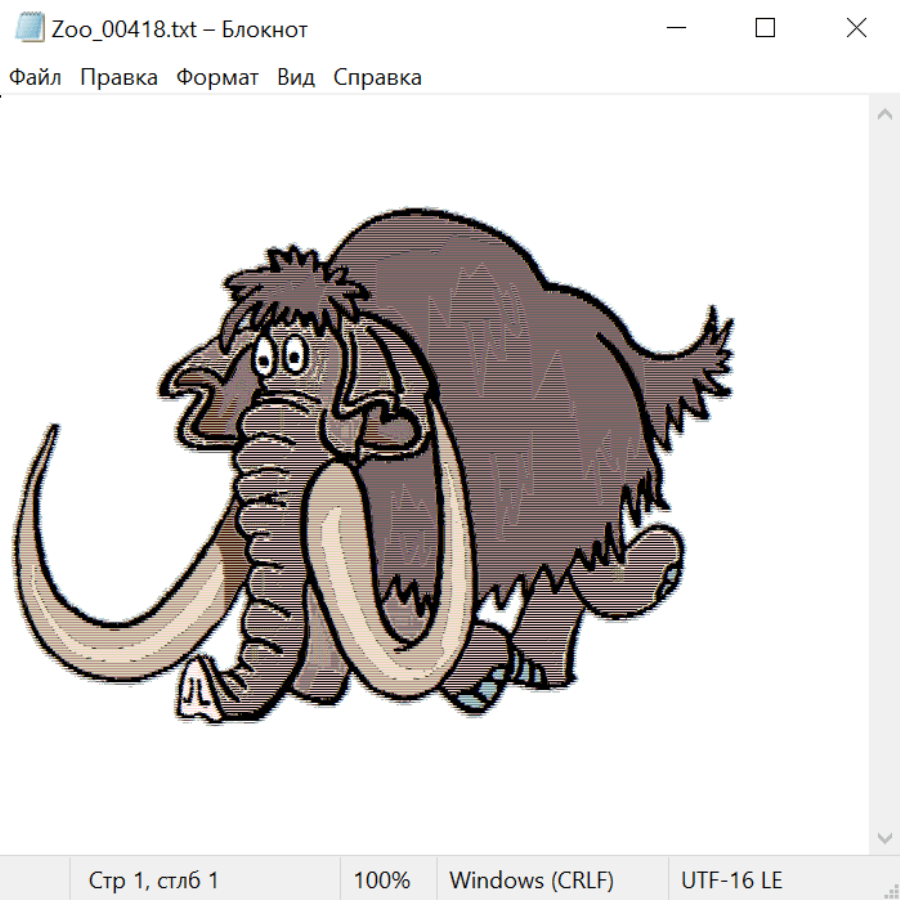Click the resize grip in the bottom-right corner

pos(890,890)
